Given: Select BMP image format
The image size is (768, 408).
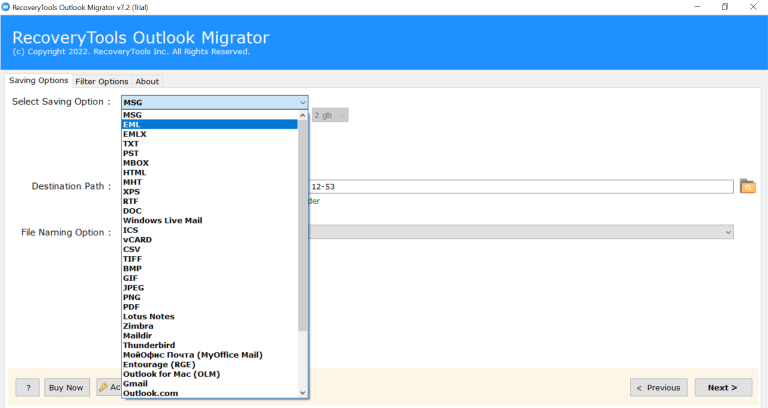Looking at the screenshot, I should (210, 268).
